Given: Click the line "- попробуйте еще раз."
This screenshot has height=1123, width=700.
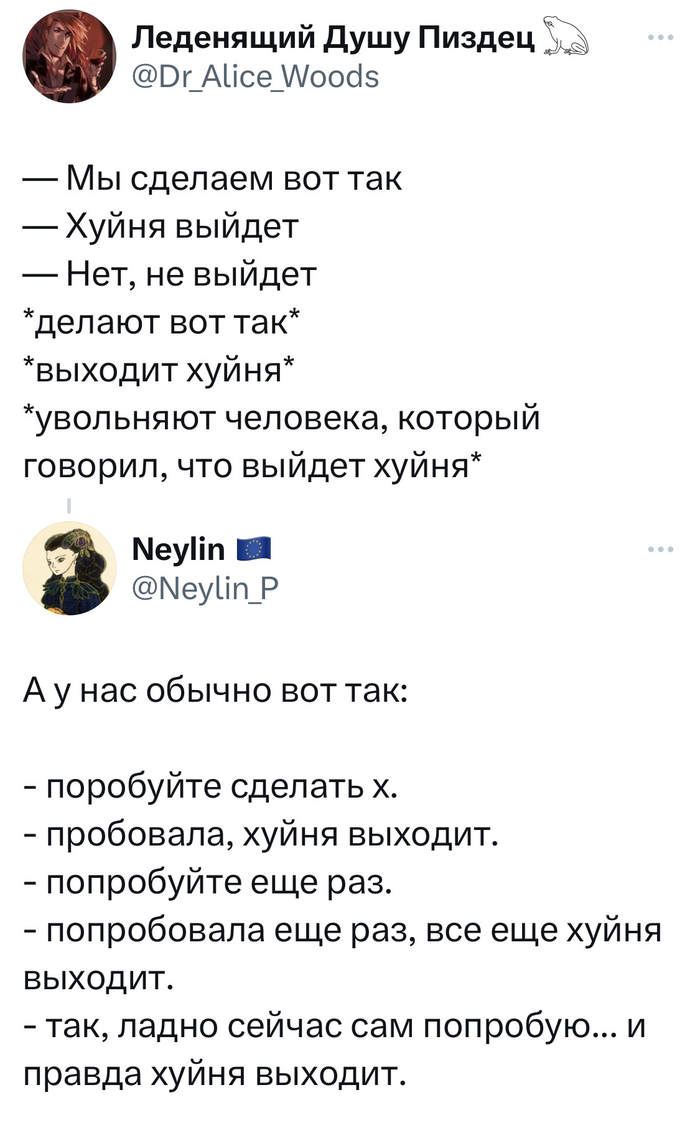Looking at the screenshot, I should [x=208, y=884].
